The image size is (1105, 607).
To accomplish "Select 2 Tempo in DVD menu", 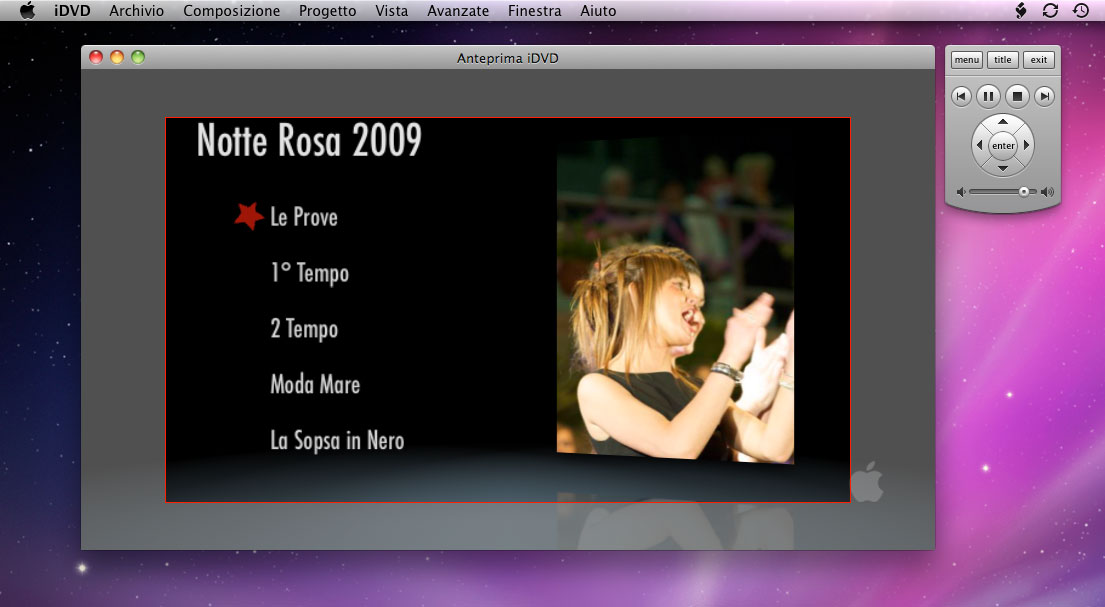I will coord(304,329).
